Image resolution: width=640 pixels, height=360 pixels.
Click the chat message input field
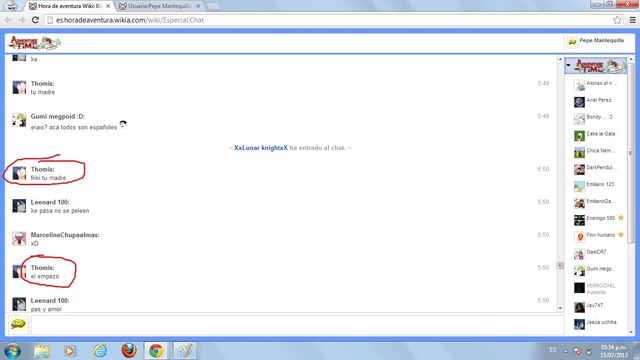coord(297,325)
